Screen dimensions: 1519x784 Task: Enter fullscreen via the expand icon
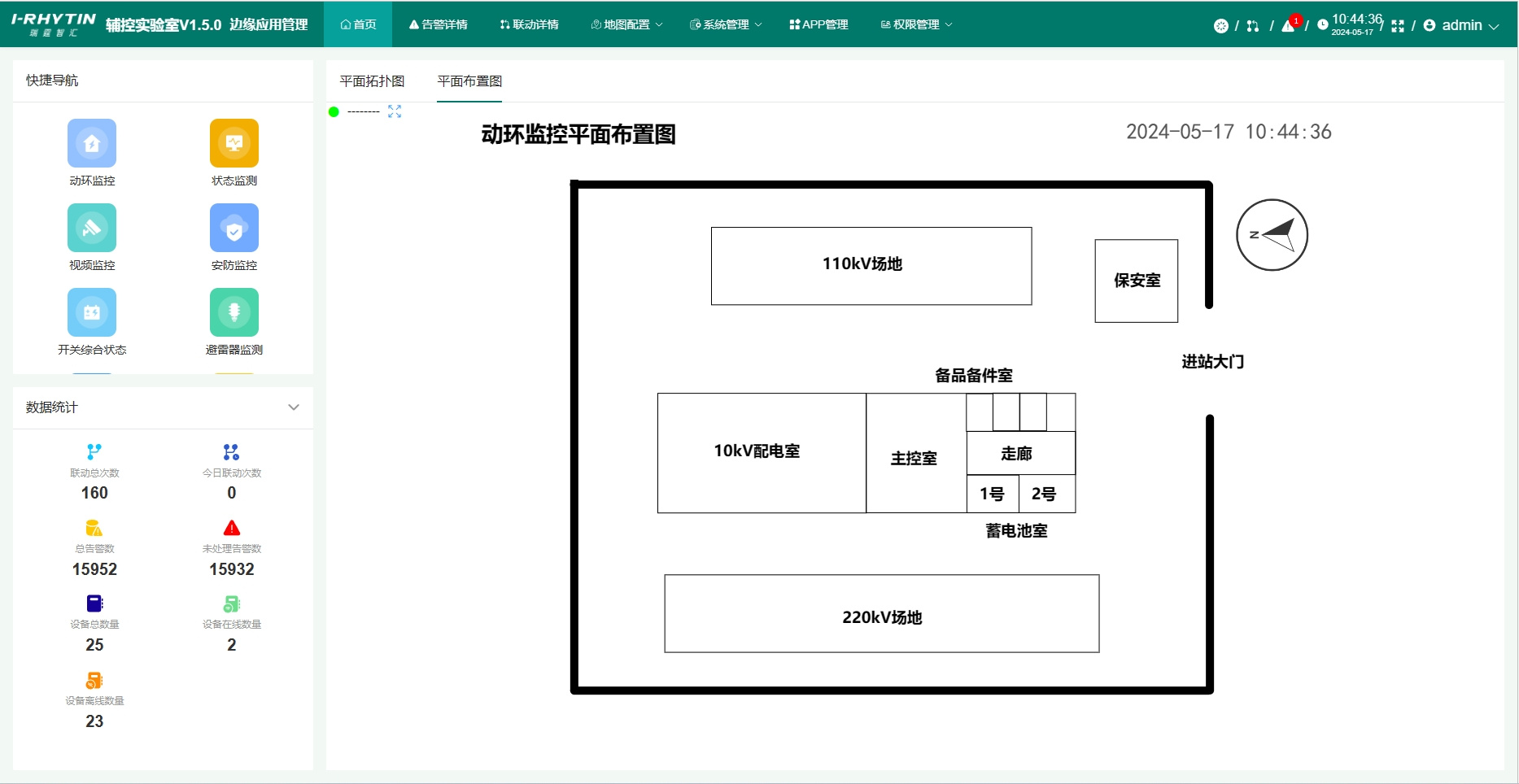tap(1399, 24)
